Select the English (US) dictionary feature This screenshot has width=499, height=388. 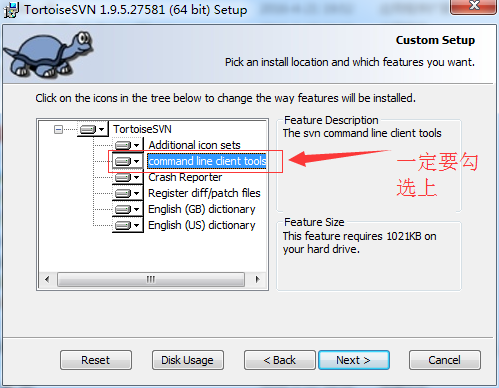click(202, 225)
